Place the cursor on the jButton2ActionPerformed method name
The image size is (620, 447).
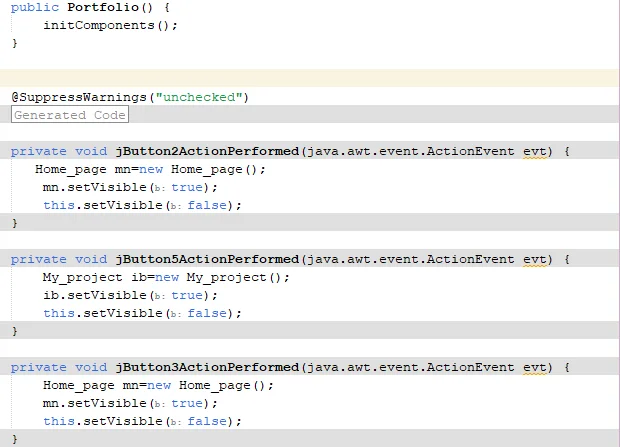coord(207,151)
